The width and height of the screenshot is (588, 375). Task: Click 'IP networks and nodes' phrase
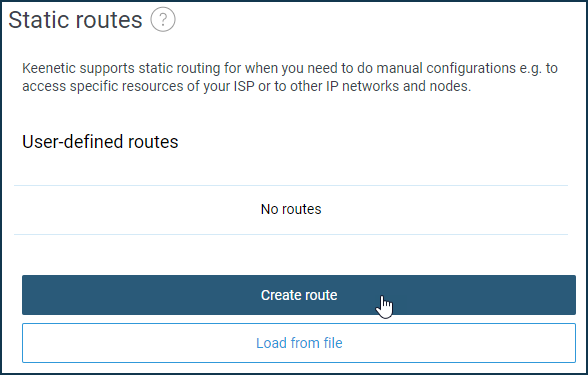pyautogui.click(x=398, y=86)
